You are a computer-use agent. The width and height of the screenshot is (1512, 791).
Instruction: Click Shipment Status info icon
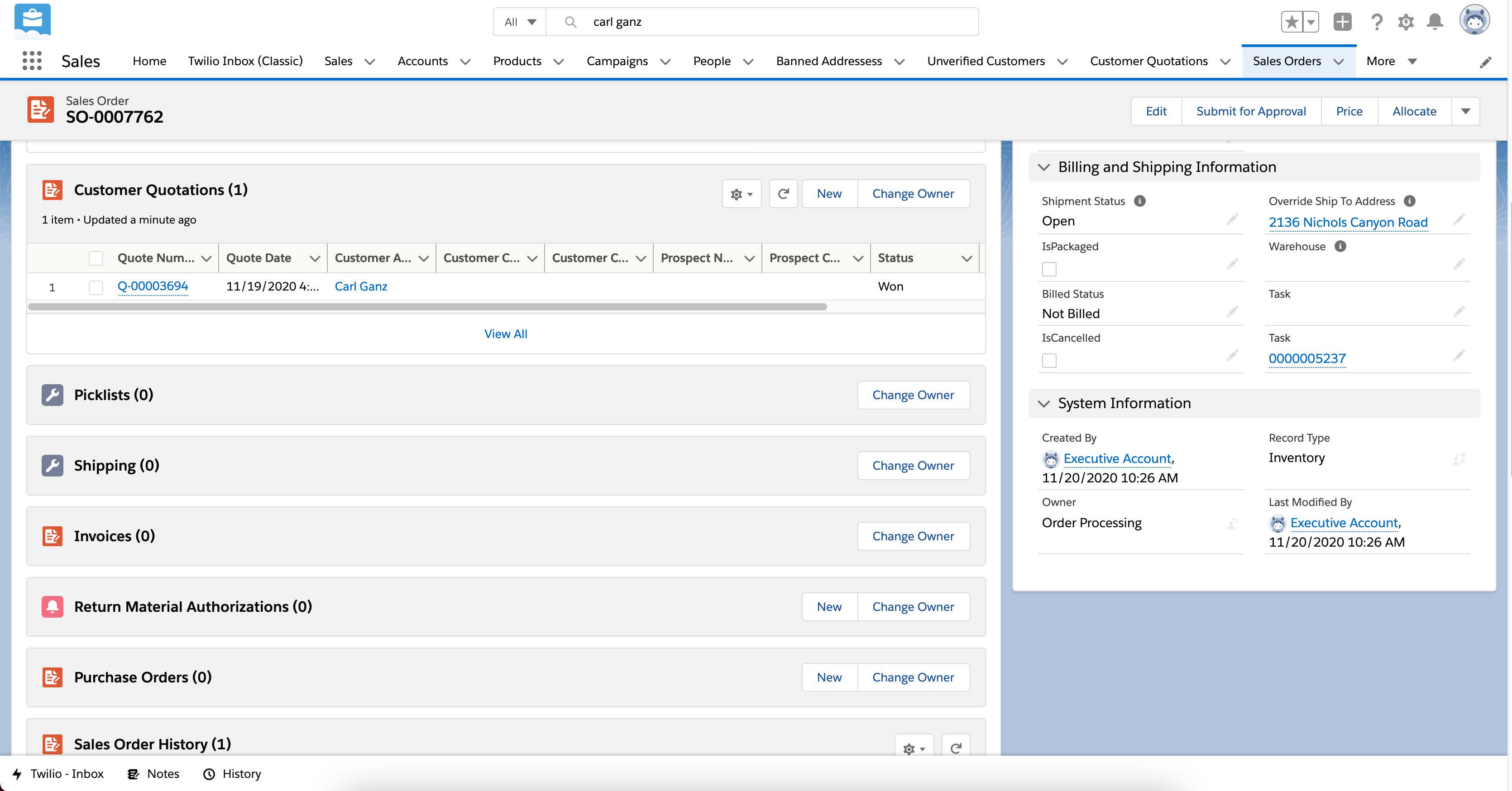1140,201
